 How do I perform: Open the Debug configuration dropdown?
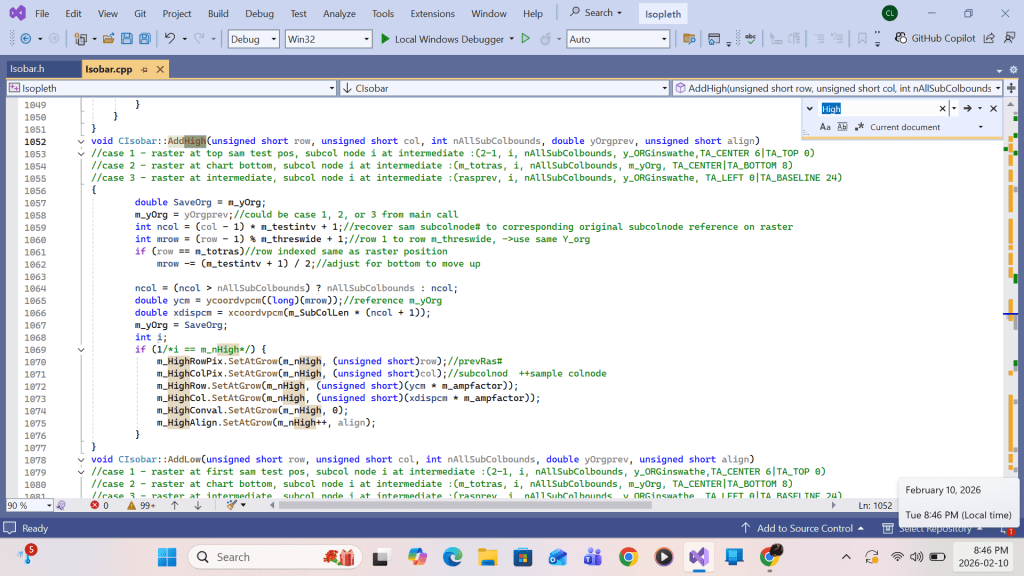[x=252, y=39]
